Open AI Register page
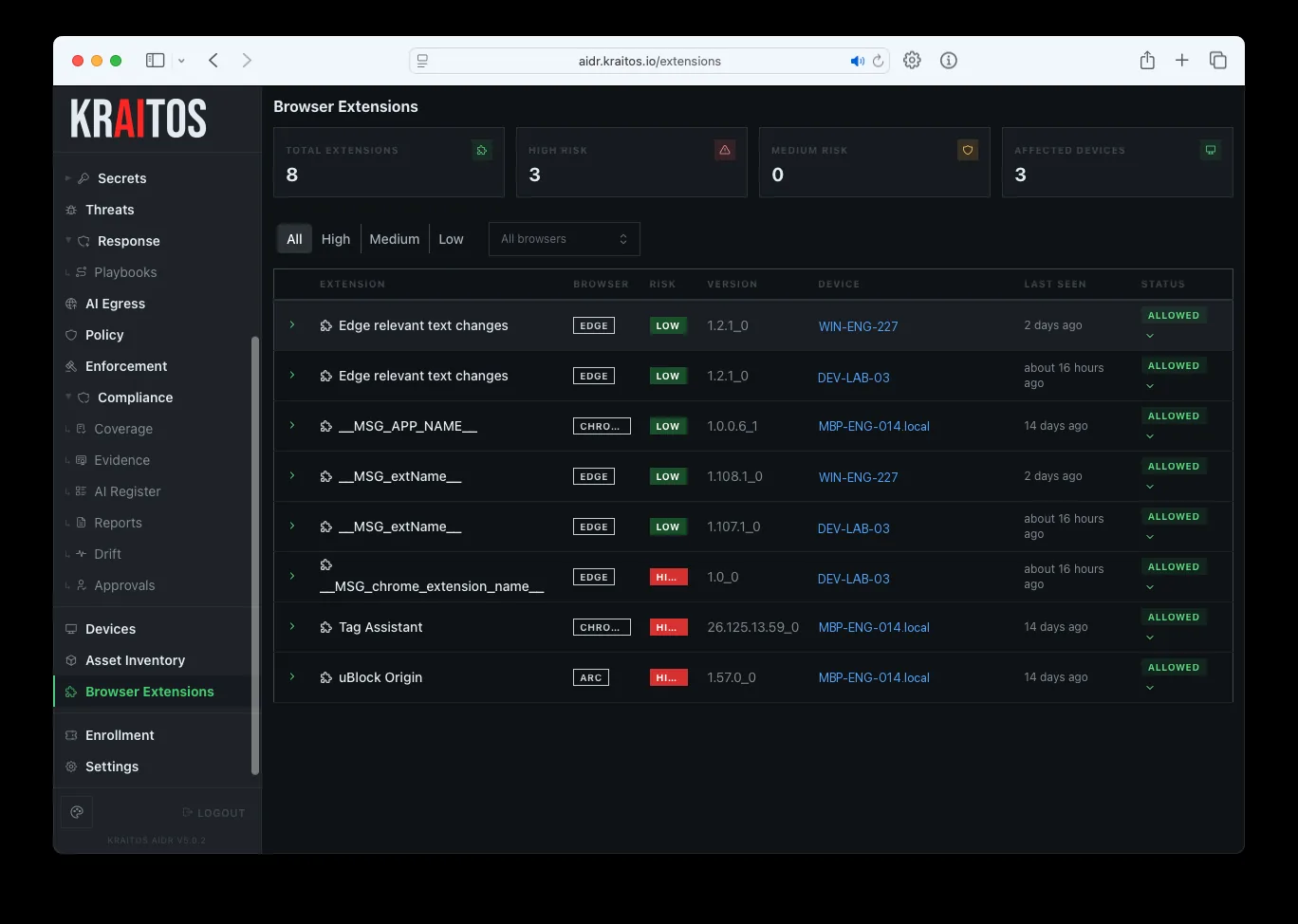The image size is (1298, 924). click(x=127, y=491)
